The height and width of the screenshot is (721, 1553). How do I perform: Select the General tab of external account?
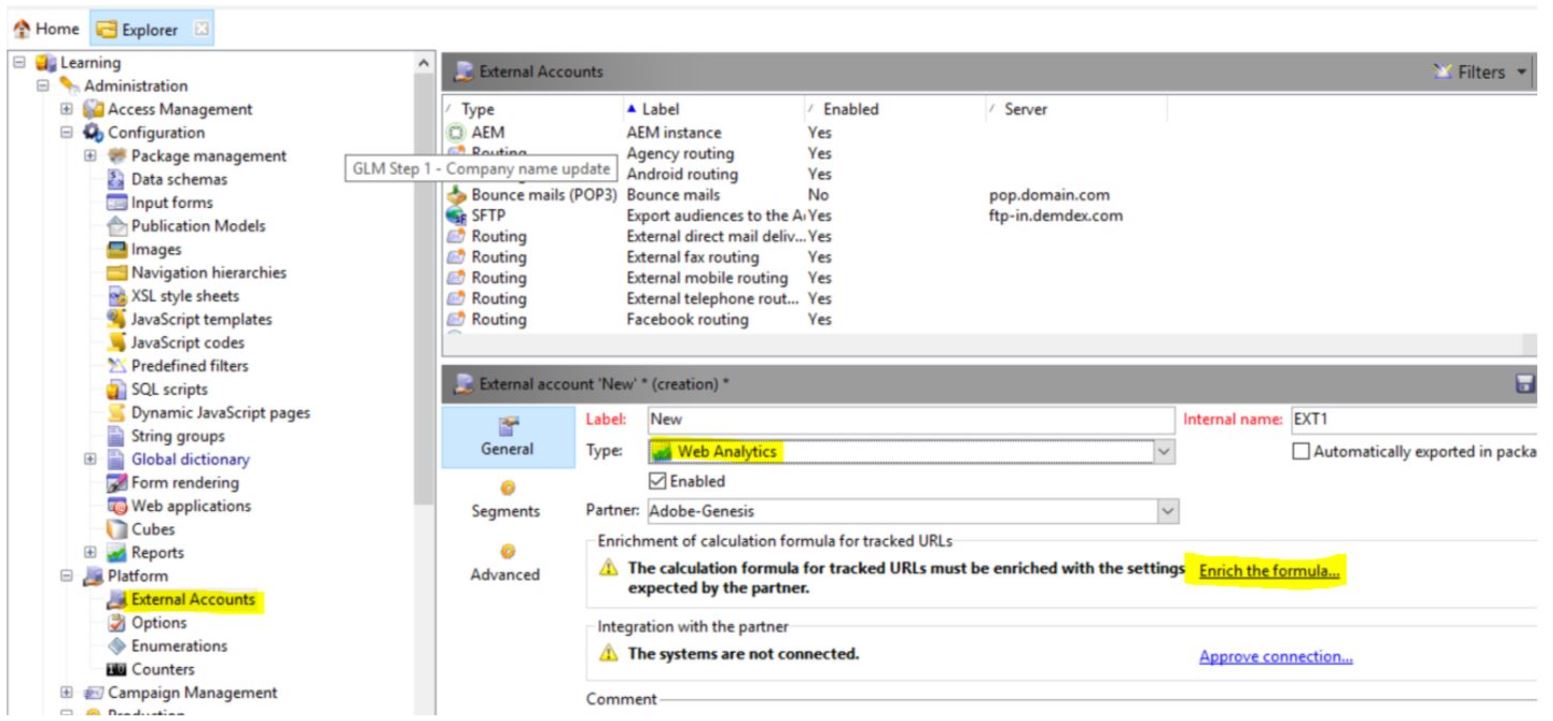[x=505, y=438]
